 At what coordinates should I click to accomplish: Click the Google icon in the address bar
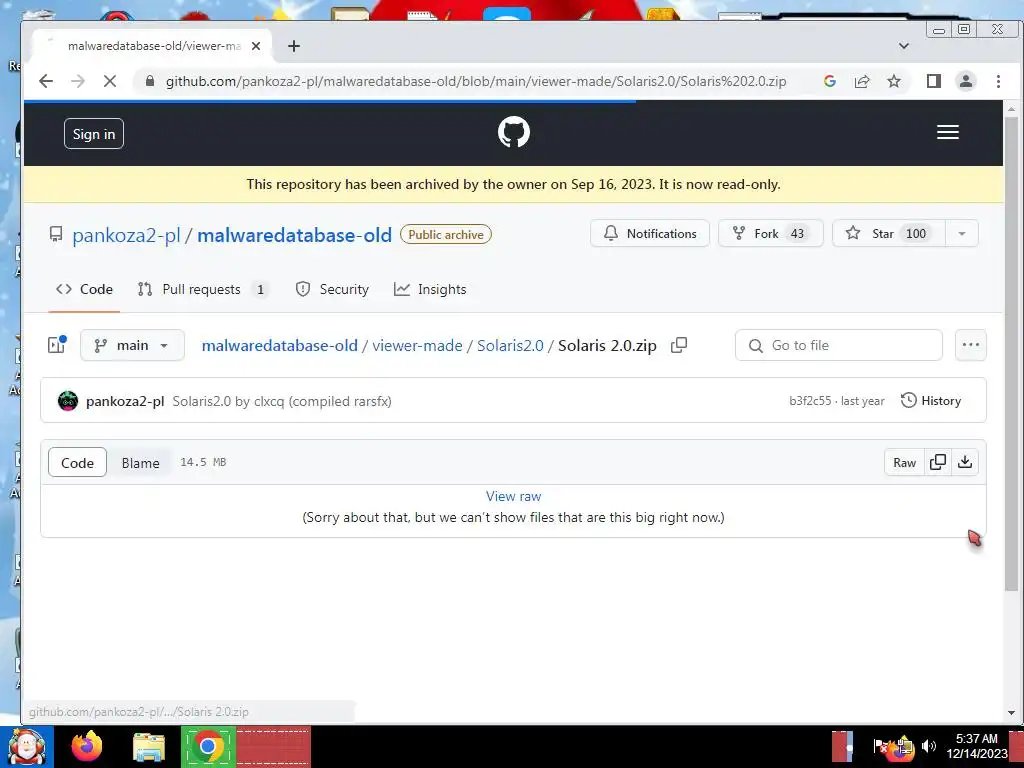(x=830, y=81)
